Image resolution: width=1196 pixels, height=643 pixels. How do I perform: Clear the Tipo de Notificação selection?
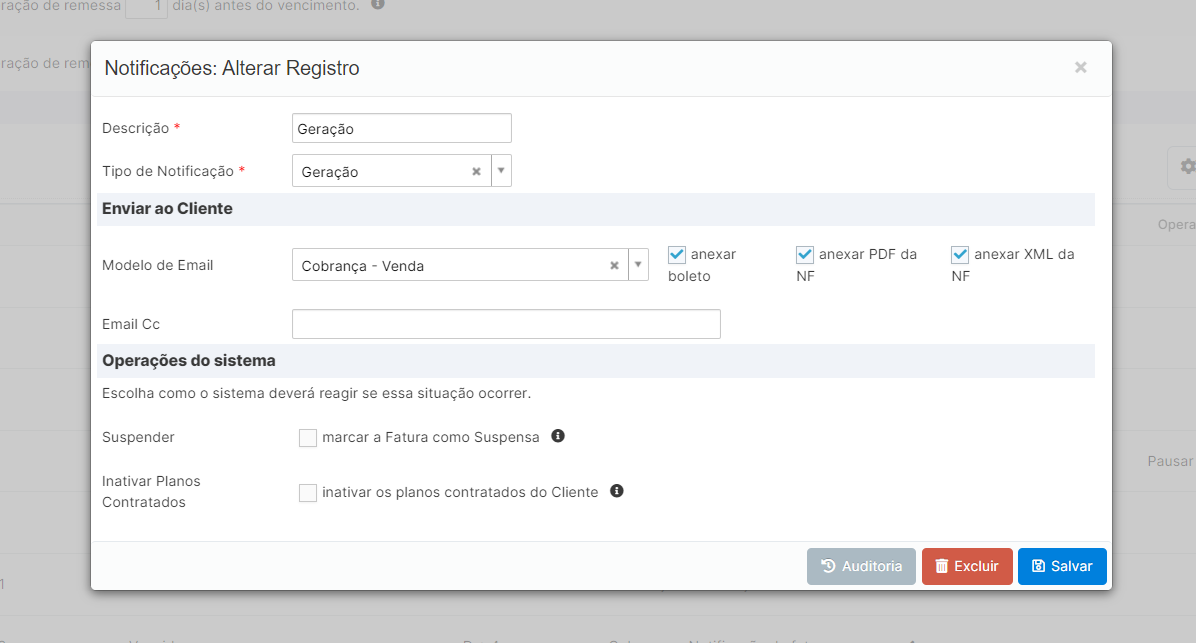click(477, 171)
